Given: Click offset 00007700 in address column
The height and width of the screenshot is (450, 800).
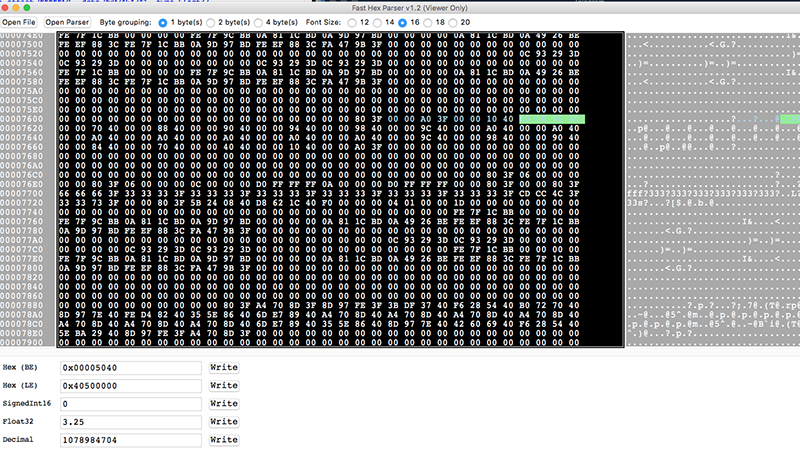Looking at the screenshot, I should click(22, 193).
